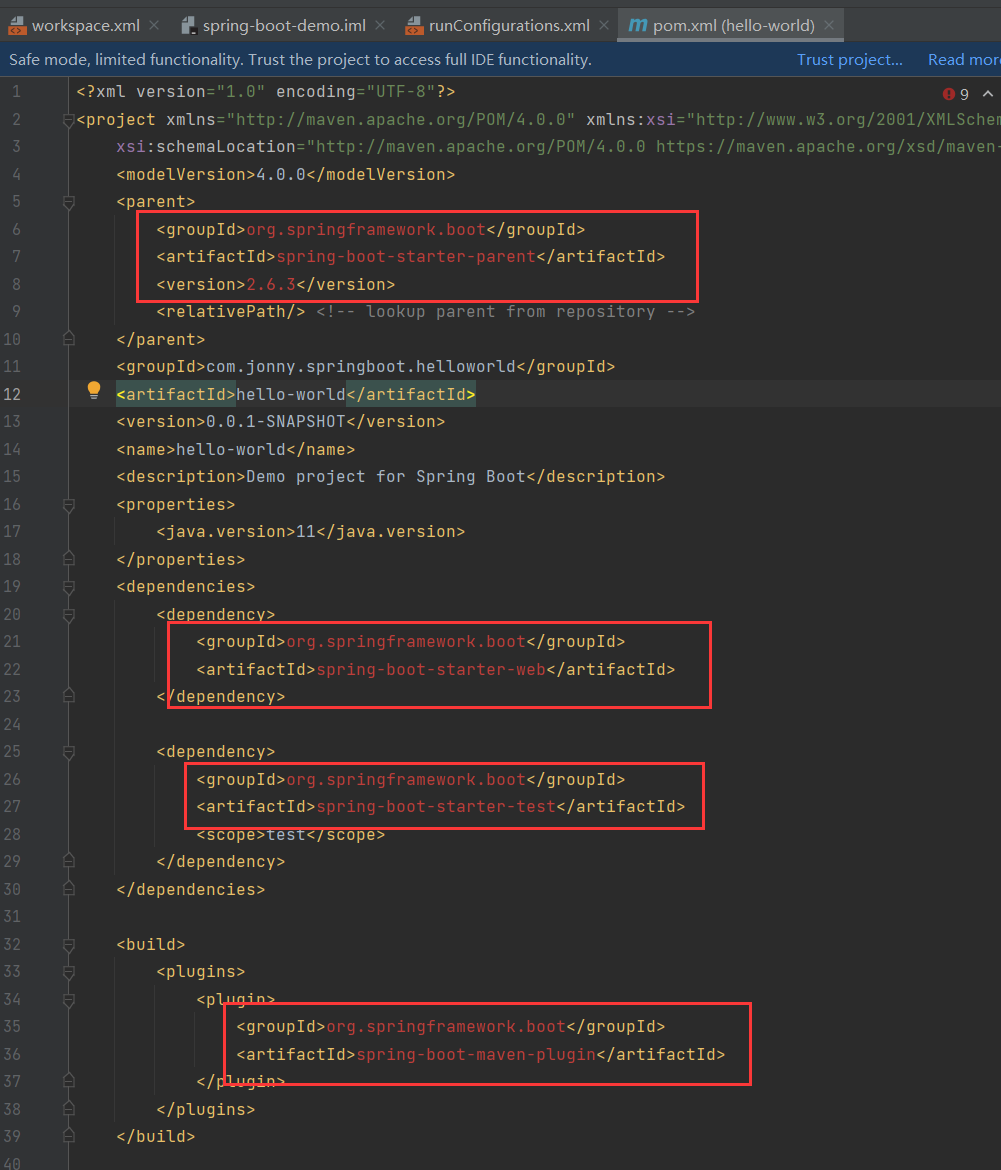Click the java.version value 11
The height and width of the screenshot is (1170, 1001).
(x=306, y=531)
